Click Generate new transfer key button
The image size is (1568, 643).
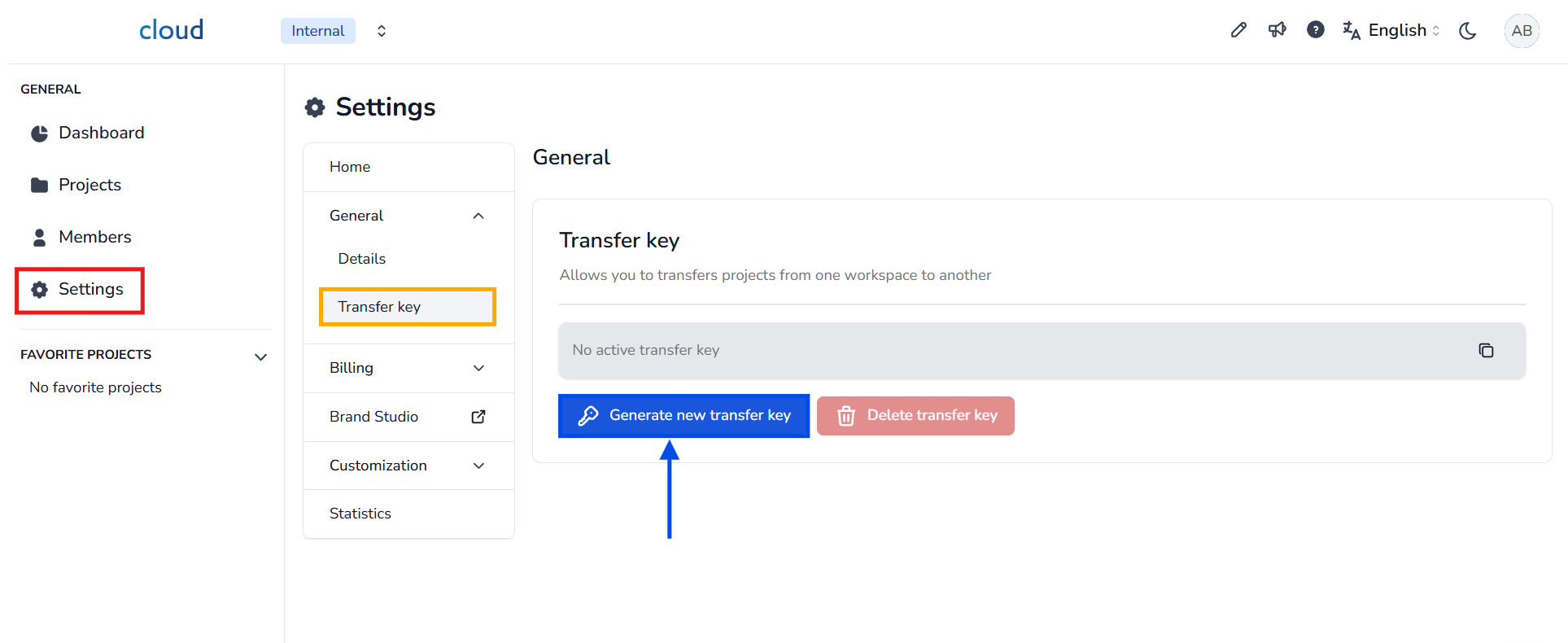click(x=684, y=416)
